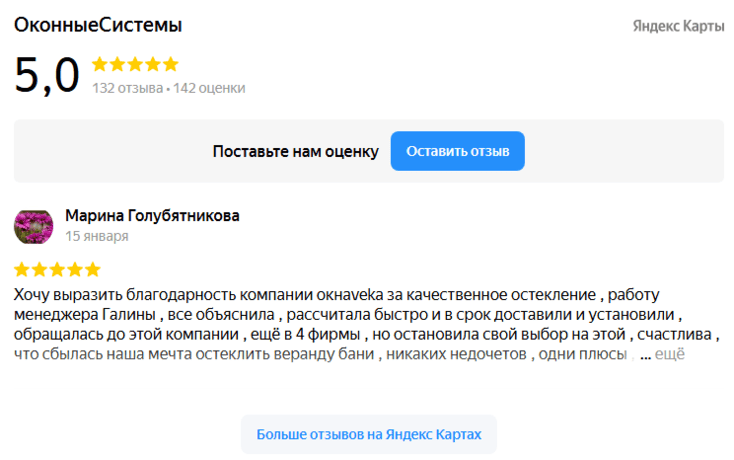
Task: Open the 'ОконныеСистемы' company title
Action: point(98,25)
